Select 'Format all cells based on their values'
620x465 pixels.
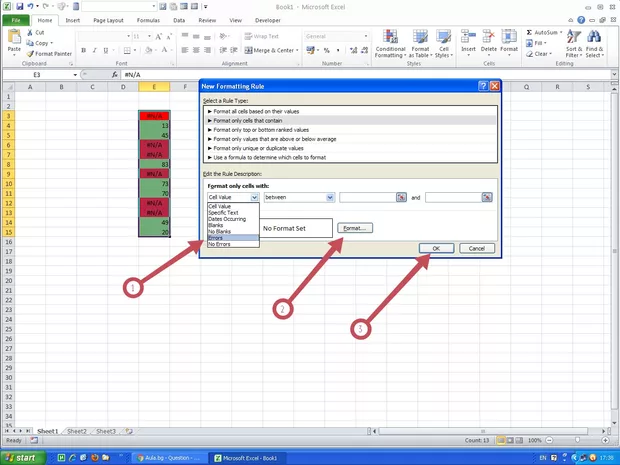click(350, 112)
